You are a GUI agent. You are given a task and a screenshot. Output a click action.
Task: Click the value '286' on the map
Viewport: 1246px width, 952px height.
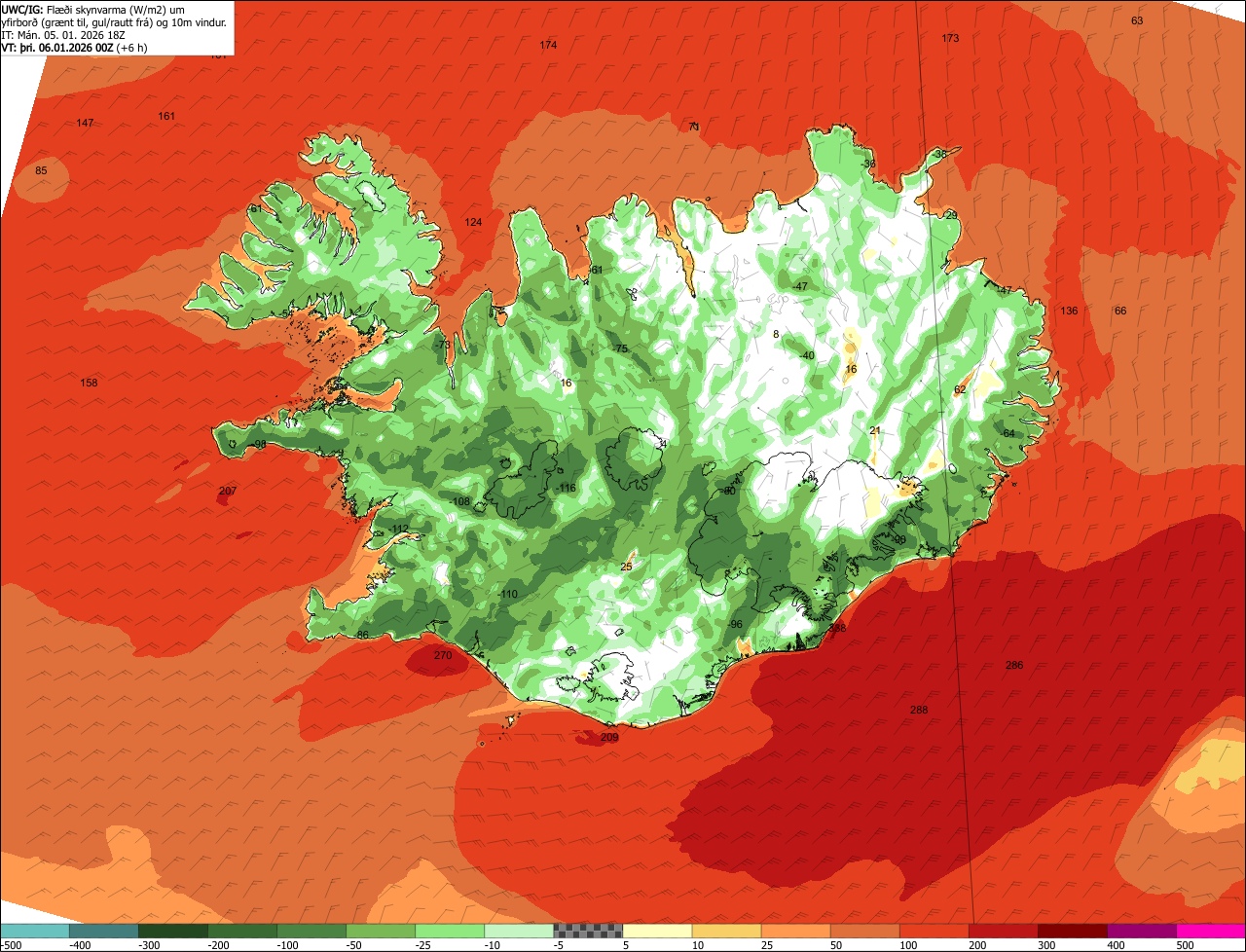[1014, 665]
